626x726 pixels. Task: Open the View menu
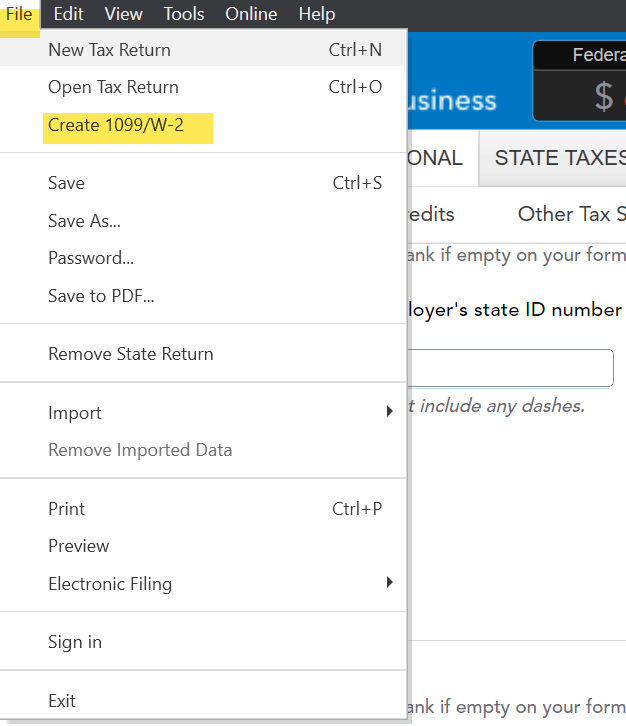point(124,14)
